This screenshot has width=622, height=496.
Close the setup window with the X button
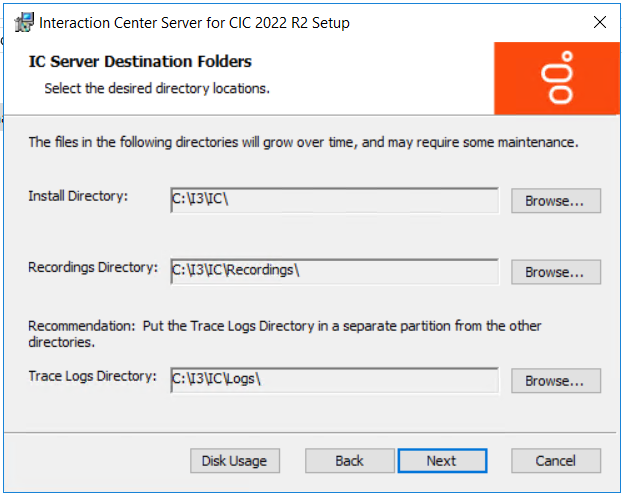tap(599, 22)
